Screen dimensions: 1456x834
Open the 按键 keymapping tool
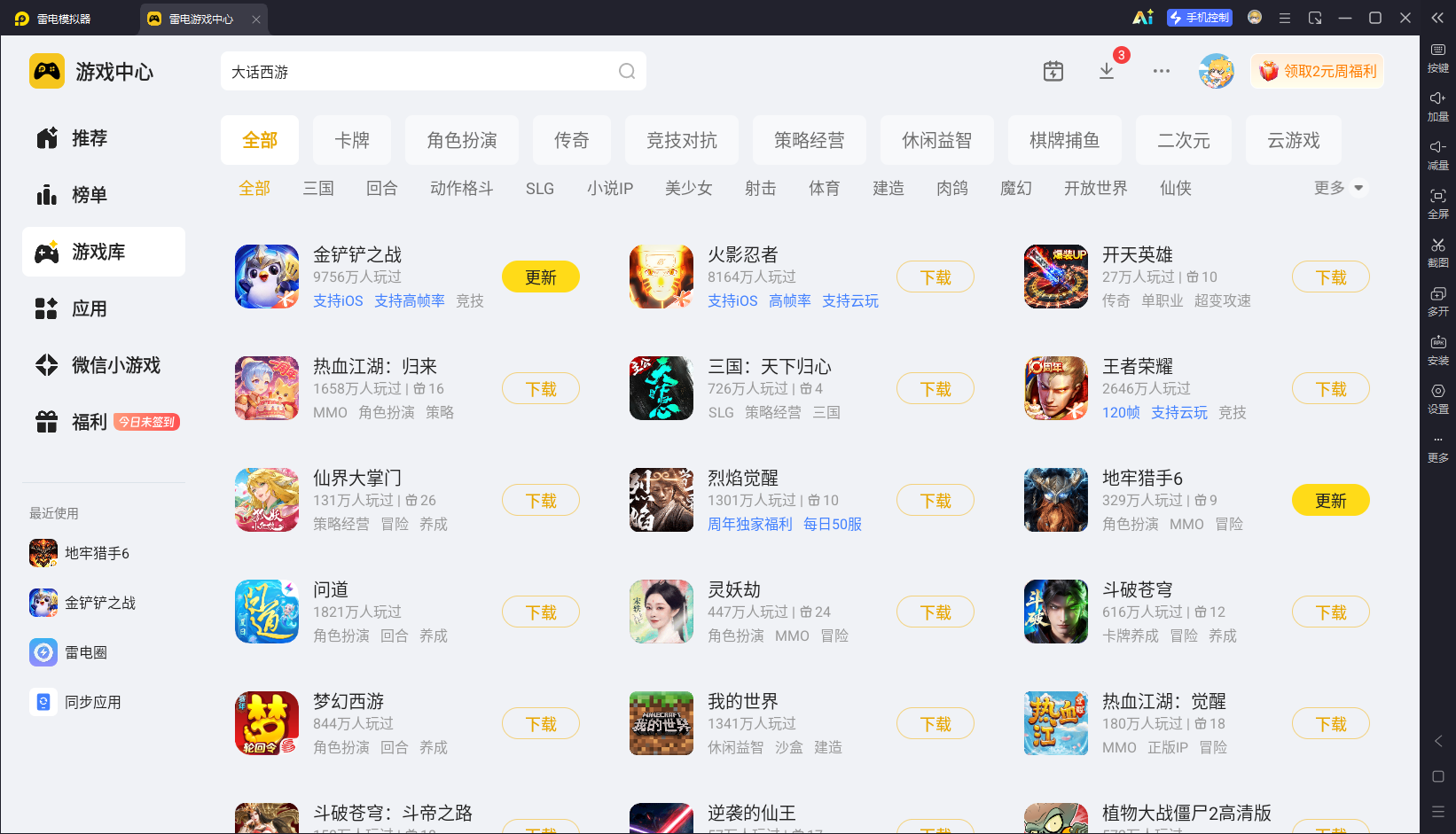point(1438,58)
